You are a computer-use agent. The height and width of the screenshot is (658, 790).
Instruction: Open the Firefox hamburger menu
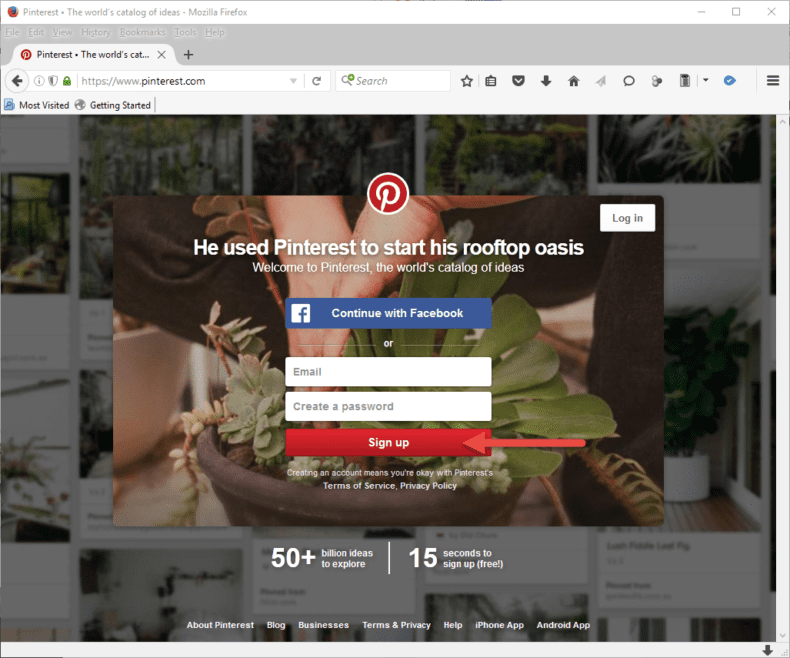click(x=772, y=81)
